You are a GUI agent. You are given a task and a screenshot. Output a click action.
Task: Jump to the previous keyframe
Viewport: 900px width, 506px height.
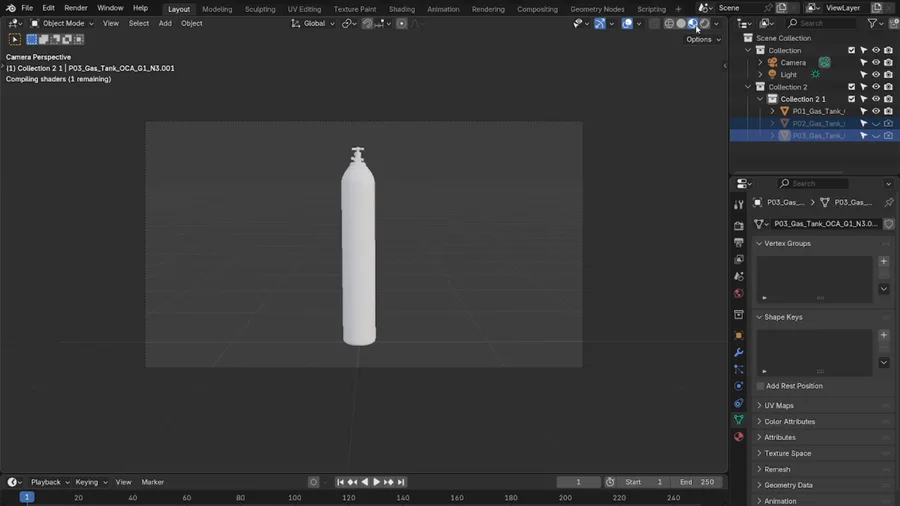click(352, 482)
